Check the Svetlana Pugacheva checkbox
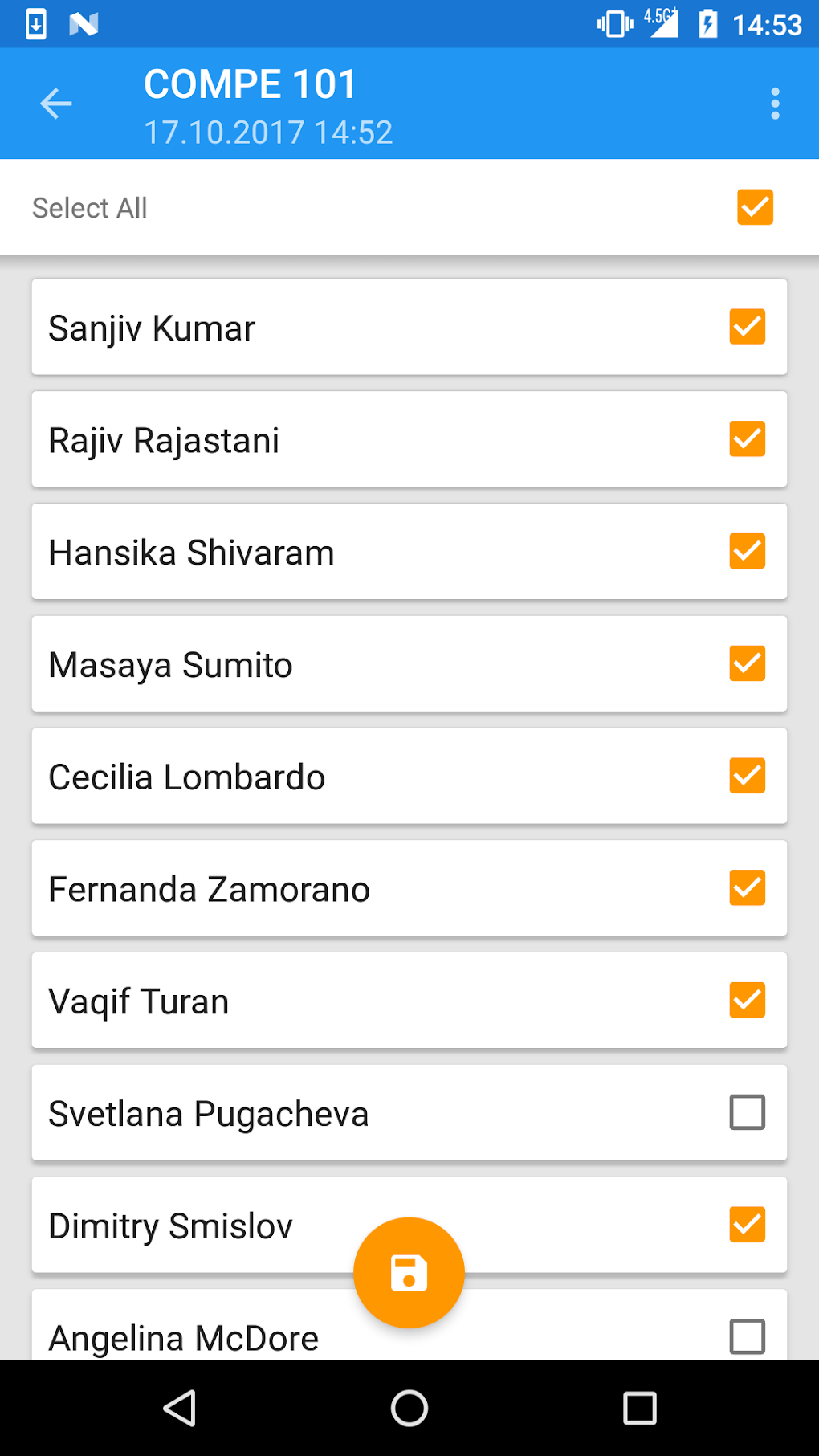The width and height of the screenshot is (819, 1456). pos(747,1112)
